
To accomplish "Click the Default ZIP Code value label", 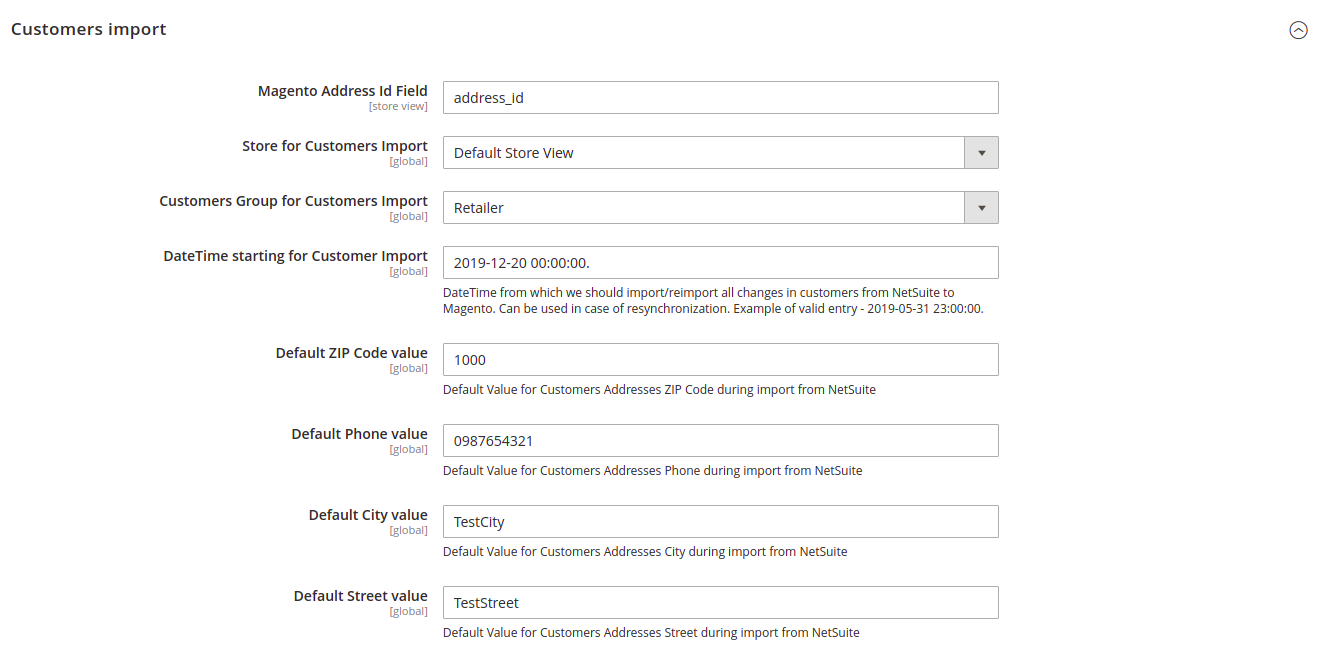I will click(x=352, y=353).
